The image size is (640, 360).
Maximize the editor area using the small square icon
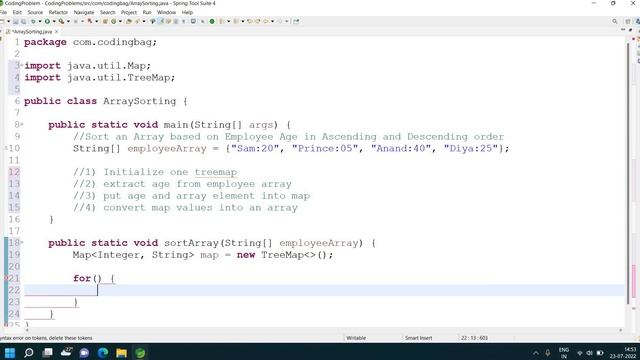[x=630, y=30]
